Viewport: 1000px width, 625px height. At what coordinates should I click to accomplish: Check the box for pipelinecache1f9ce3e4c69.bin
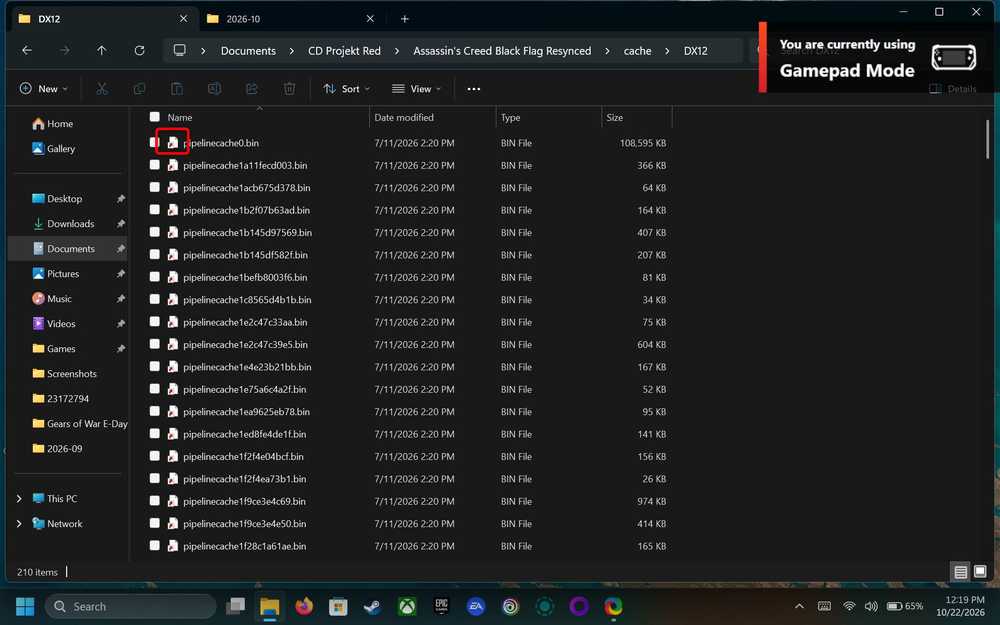point(154,501)
